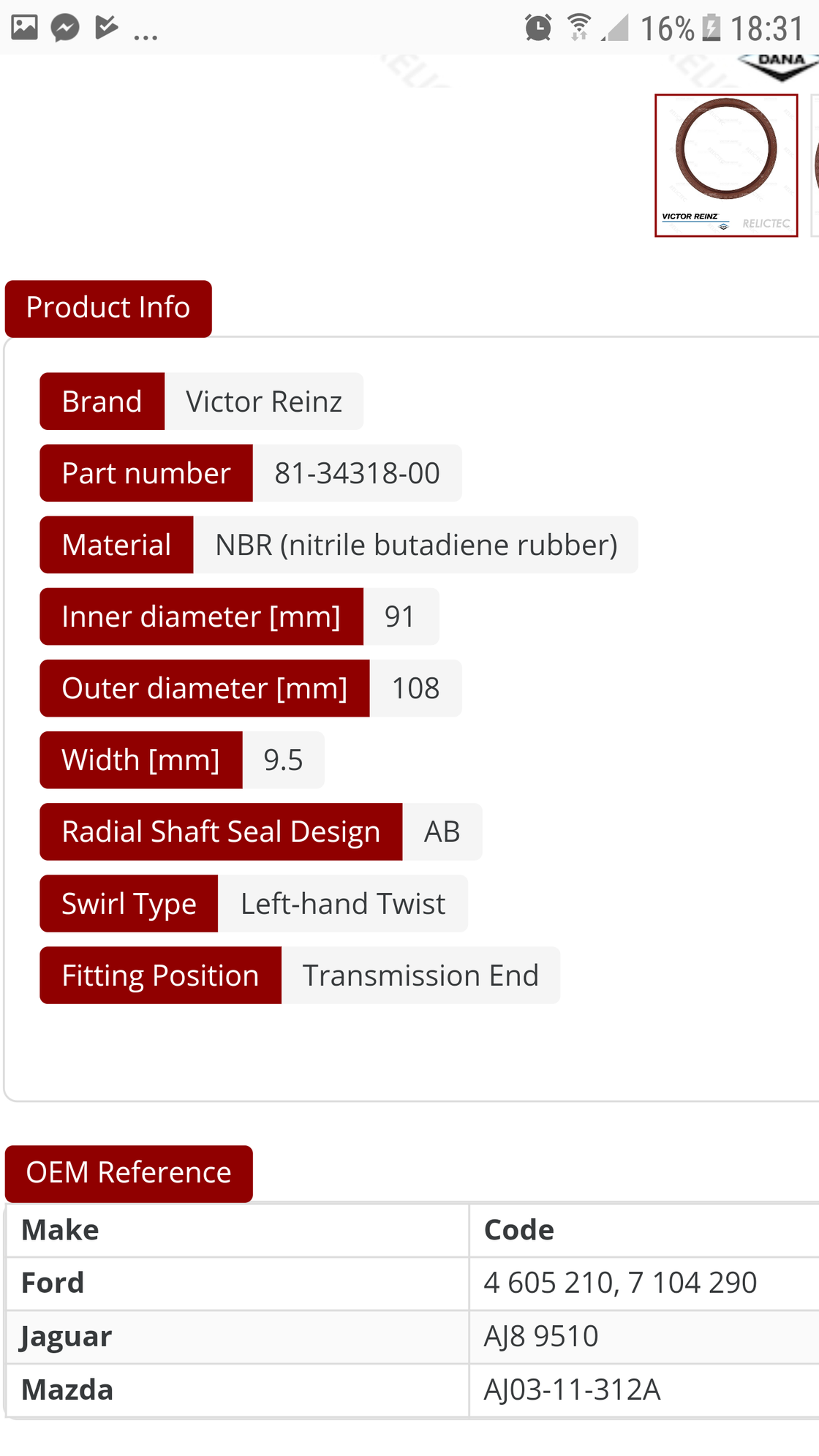Open the Messenger notification icon
Screen dimensions: 819x1456
click(x=65, y=28)
